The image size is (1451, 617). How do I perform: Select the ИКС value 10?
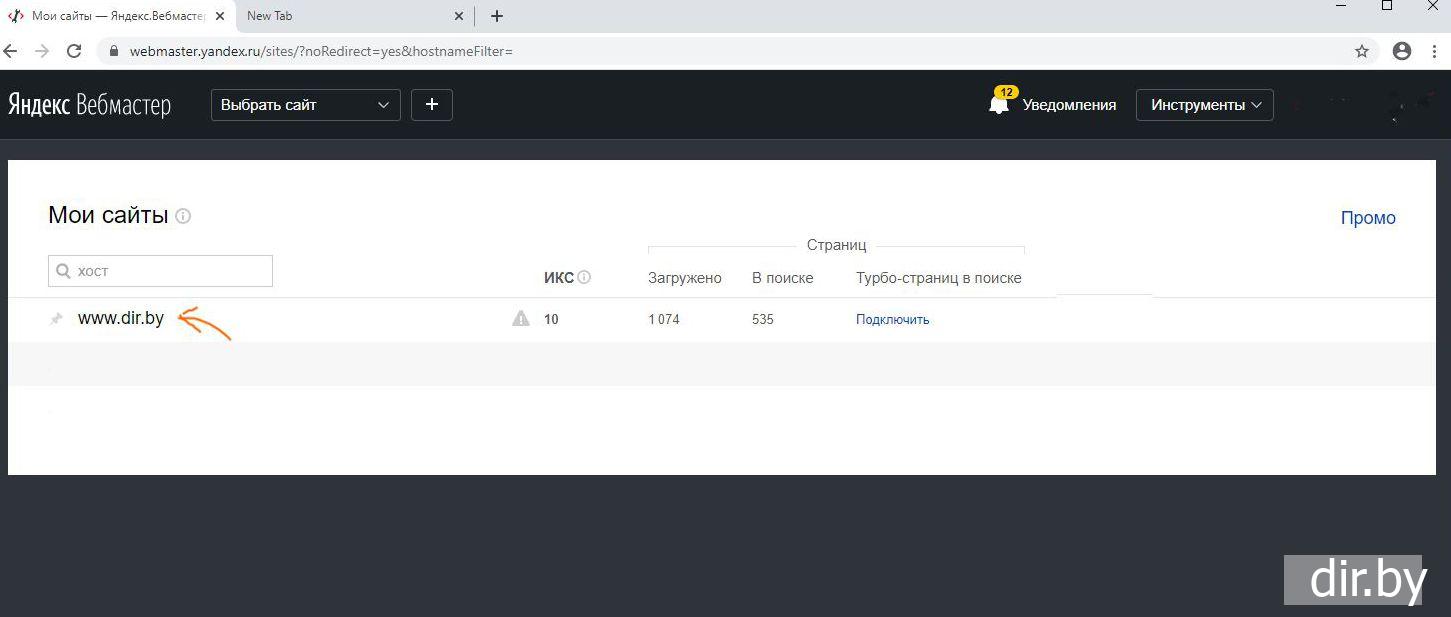551,320
